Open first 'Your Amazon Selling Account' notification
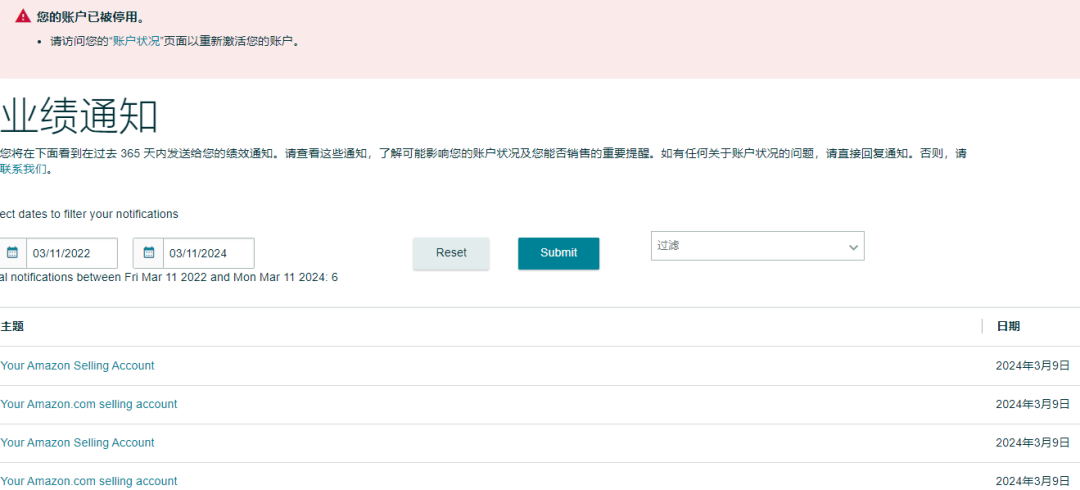The height and width of the screenshot is (490, 1080). 77,366
